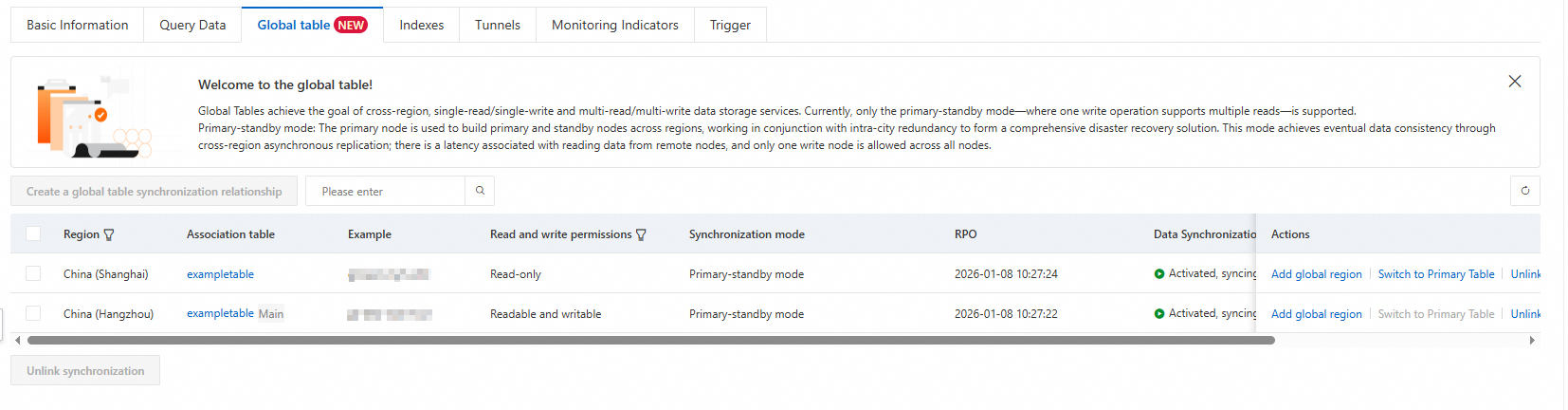This screenshot has width=1568, height=410.
Task: Click Create a global table synchronization relationship
Action: 154,191
